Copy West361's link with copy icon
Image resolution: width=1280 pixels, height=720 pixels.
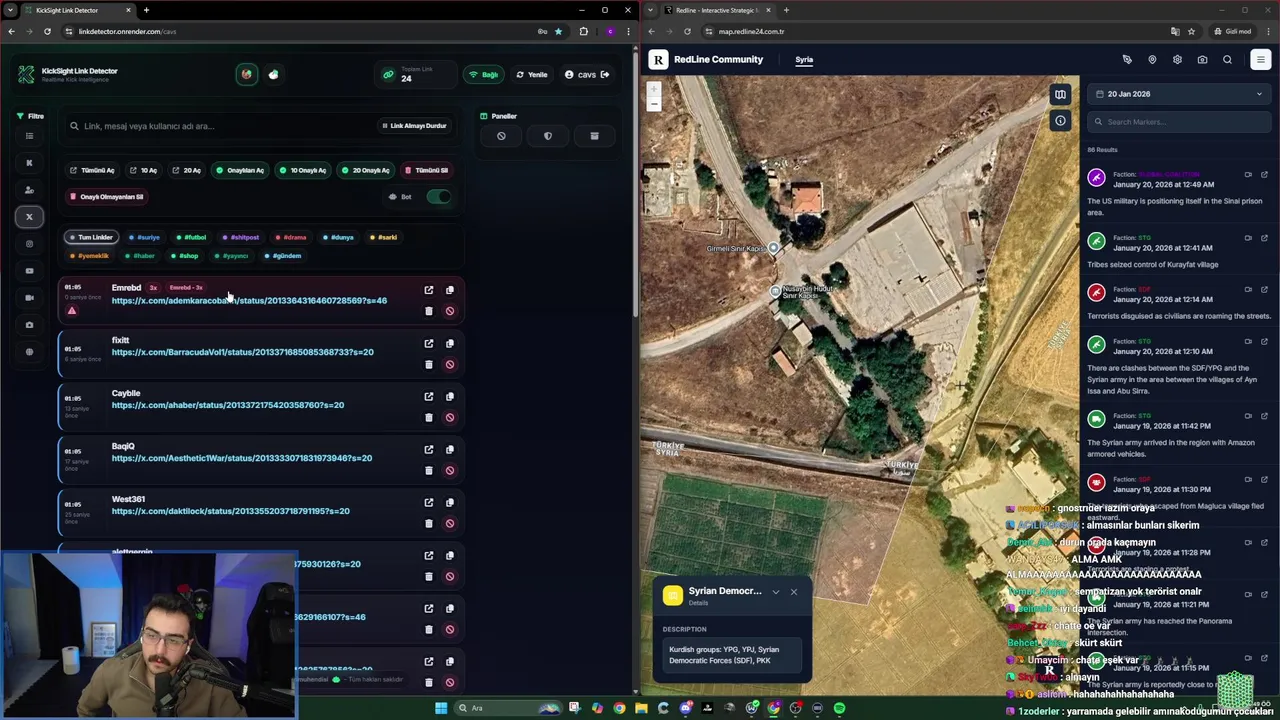click(449, 502)
